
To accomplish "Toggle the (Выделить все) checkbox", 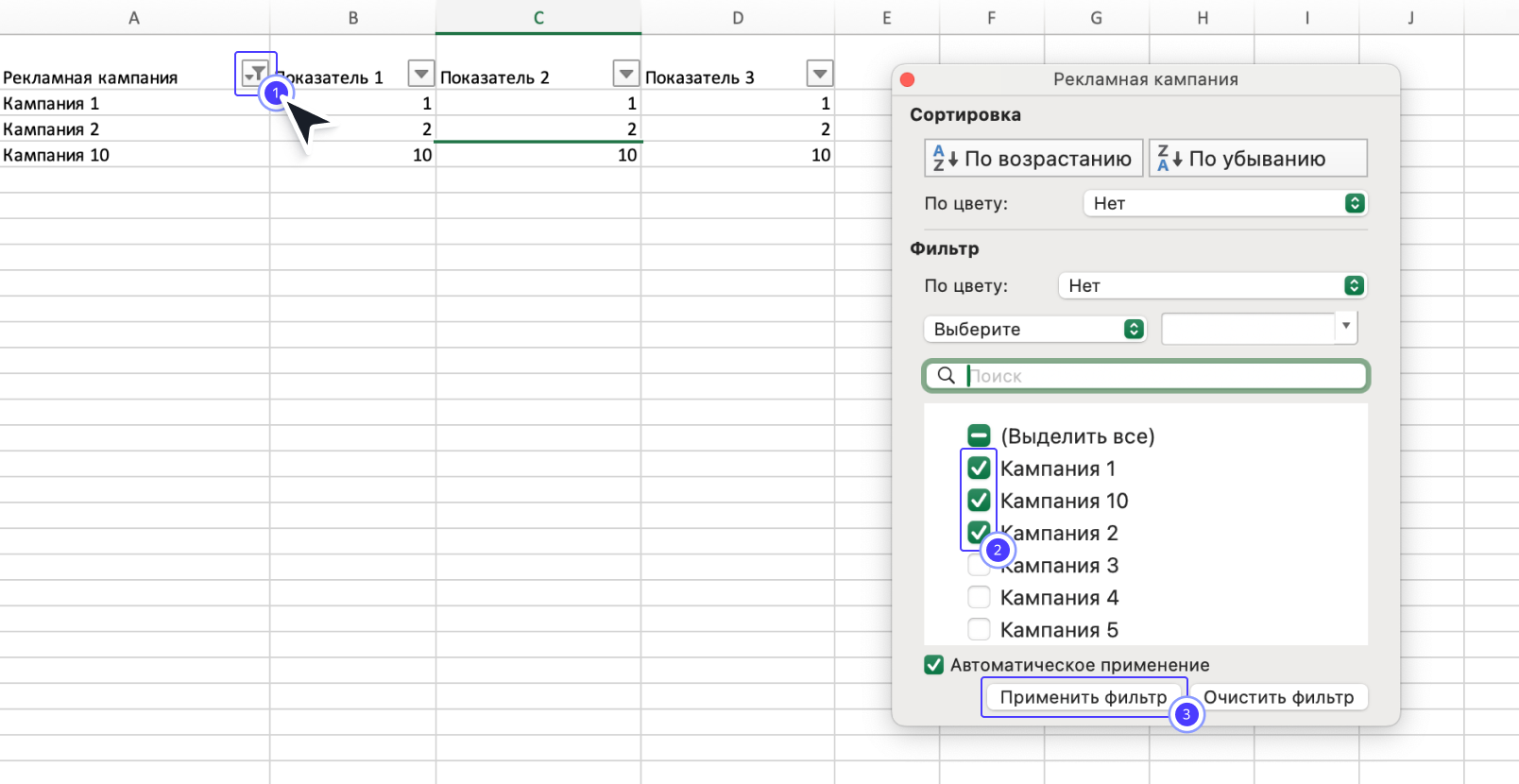I will (x=979, y=435).
